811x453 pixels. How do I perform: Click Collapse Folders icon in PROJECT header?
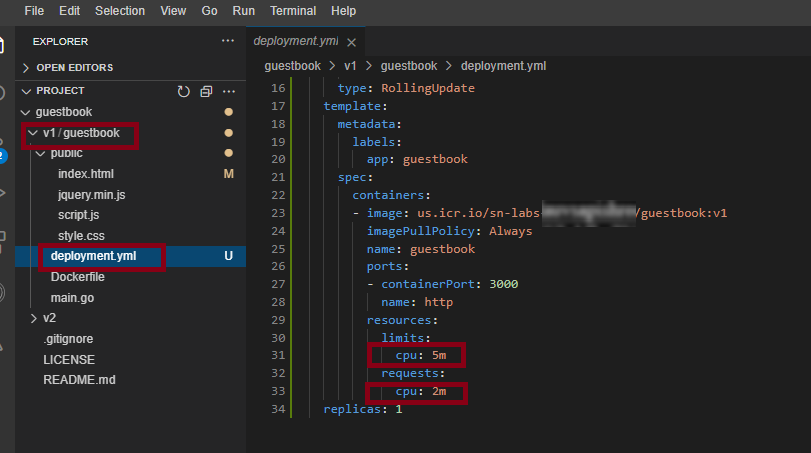pyautogui.click(x=206, y=91)
